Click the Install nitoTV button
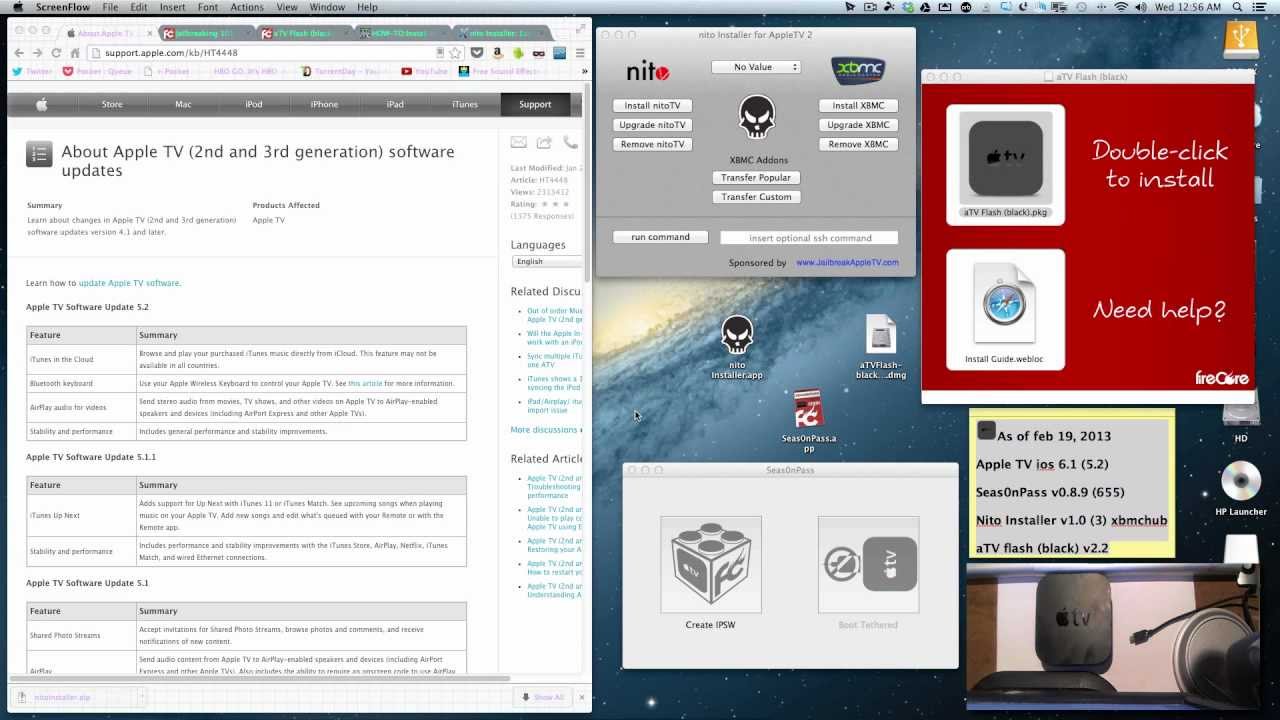The image size is (1280, 720). coord(653,105)
